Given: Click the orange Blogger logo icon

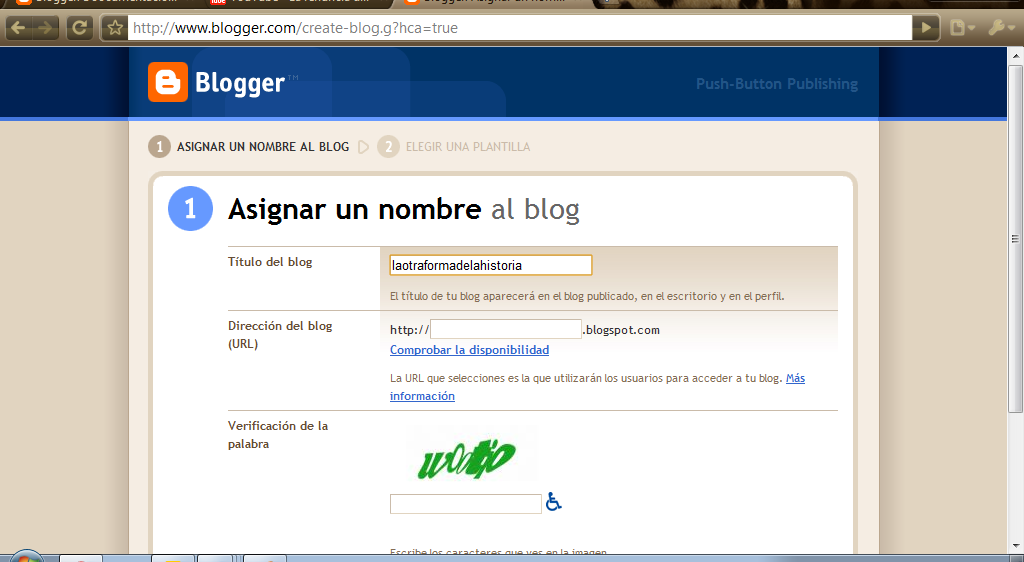Looking at the screenshot, I should [168, 82].
